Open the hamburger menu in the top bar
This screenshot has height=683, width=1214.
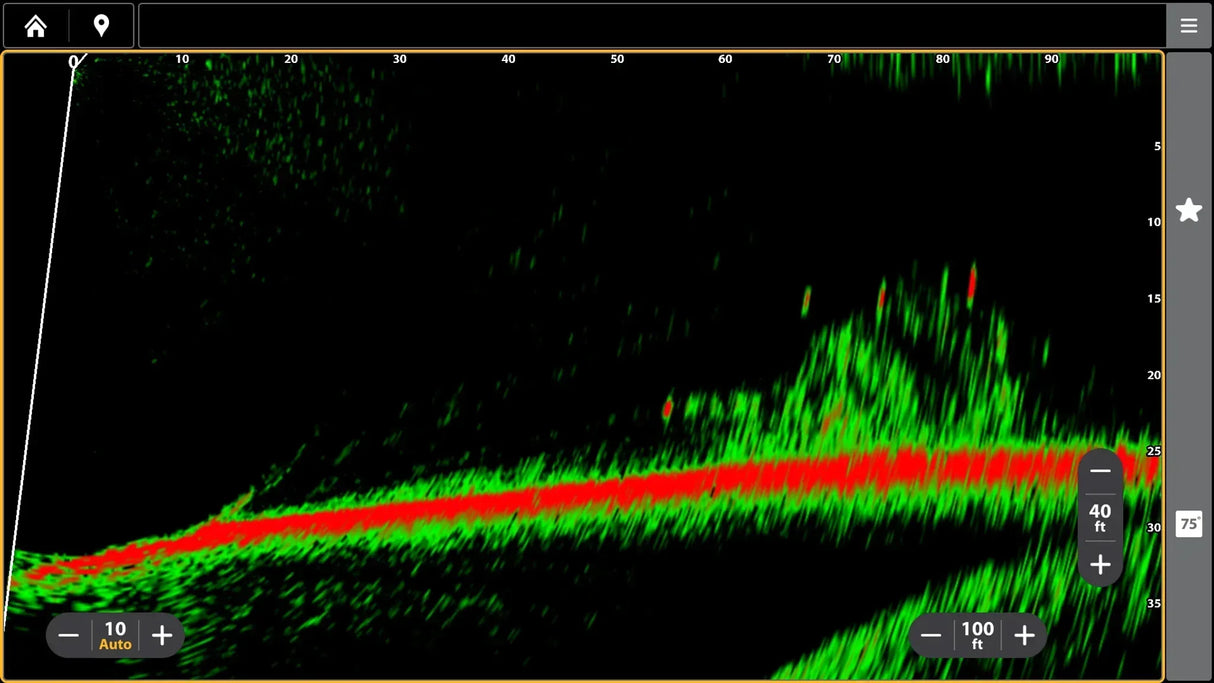pyautogui.click(x=1188, y=25)
